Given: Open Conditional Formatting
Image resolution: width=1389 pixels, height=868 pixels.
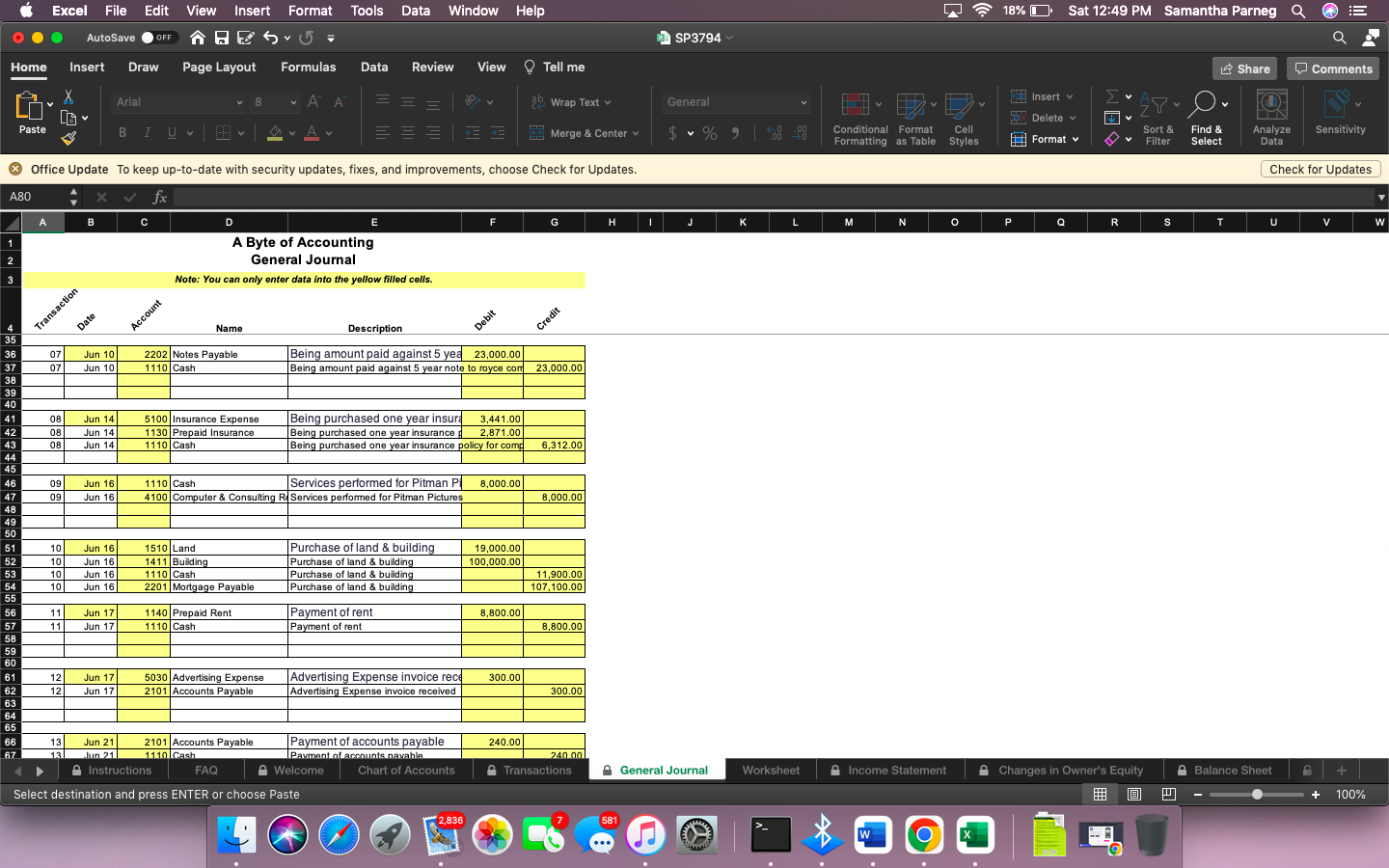Looking at the screenshot, I should point(859,119).
